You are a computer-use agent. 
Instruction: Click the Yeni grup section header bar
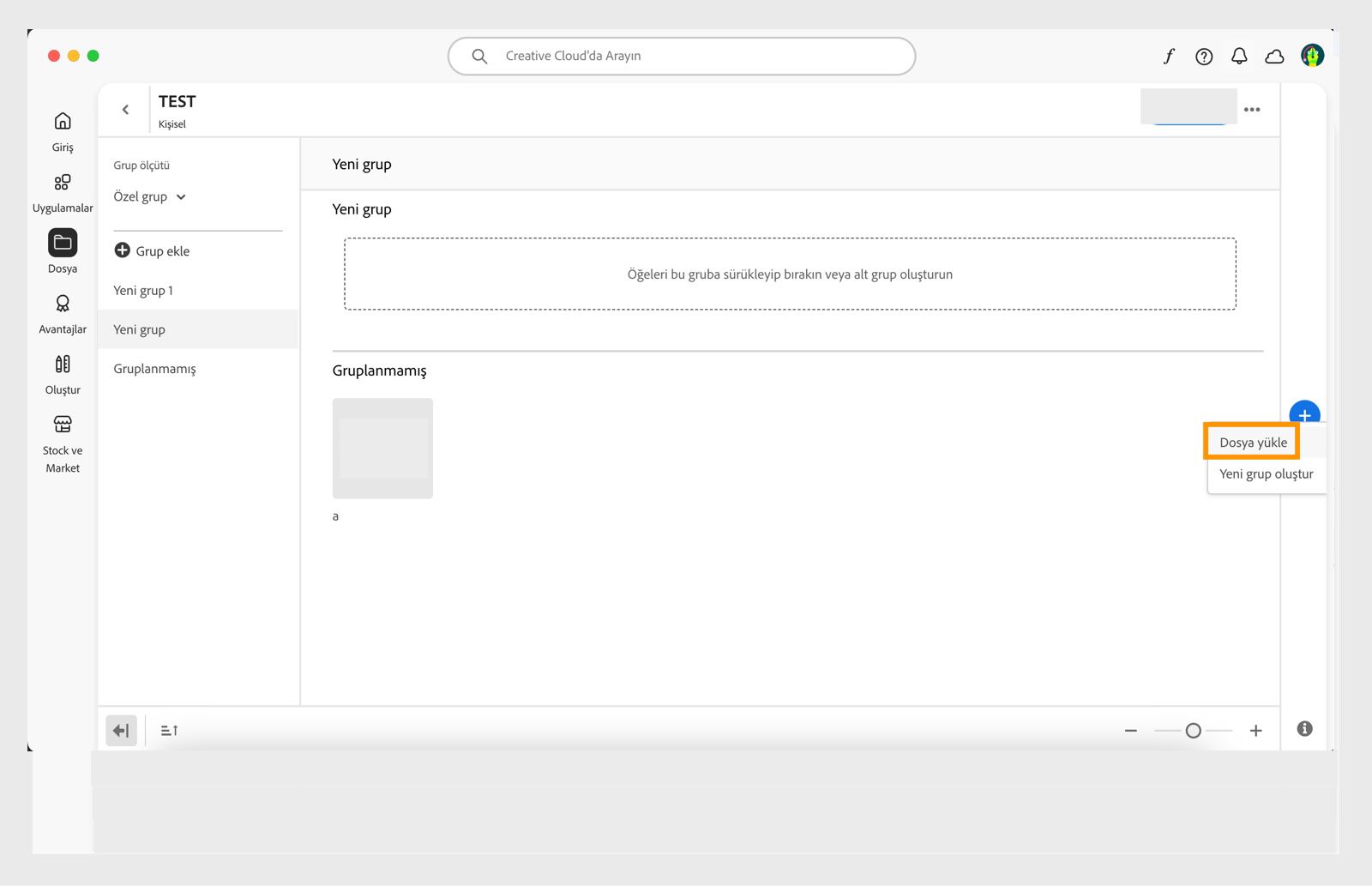tap(790, 165)
